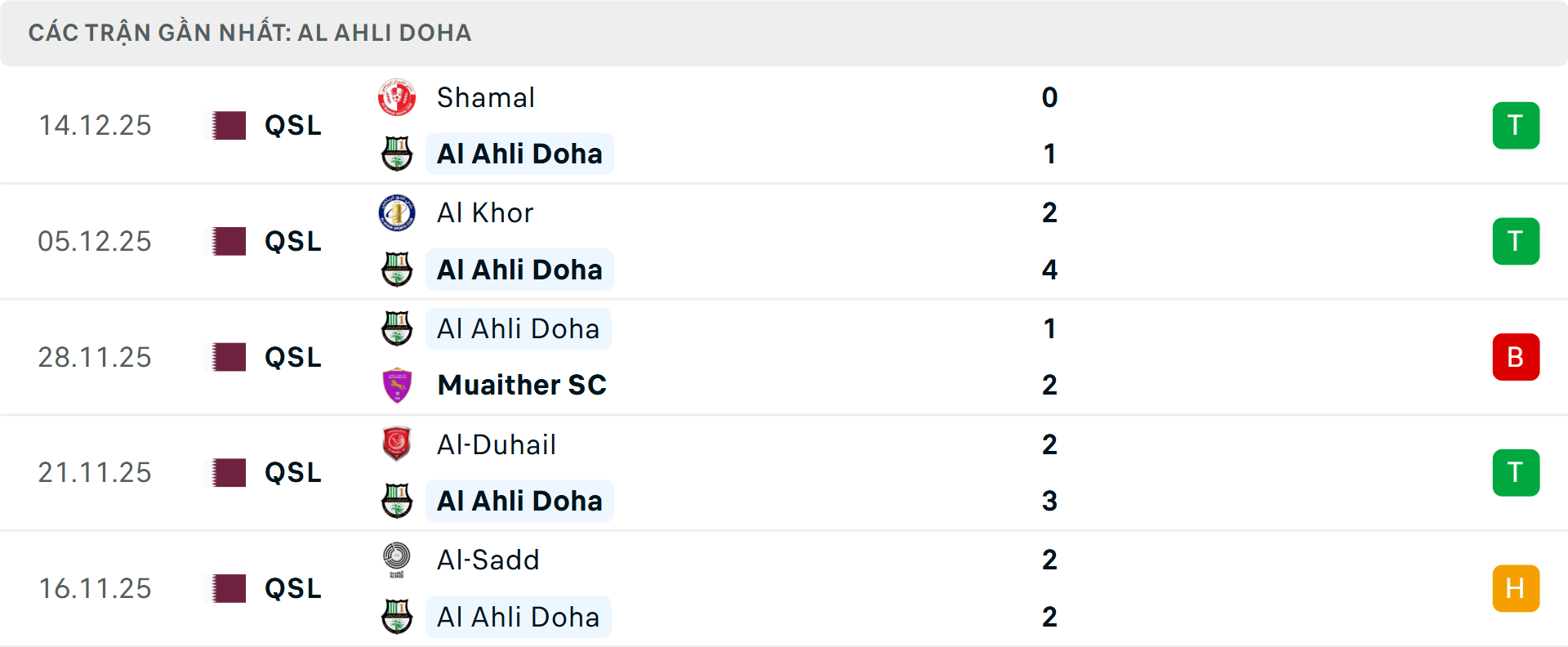Click the Al-Sadd club logo
The width and height of the screenshot is (1568, 647).
[398, 560]
